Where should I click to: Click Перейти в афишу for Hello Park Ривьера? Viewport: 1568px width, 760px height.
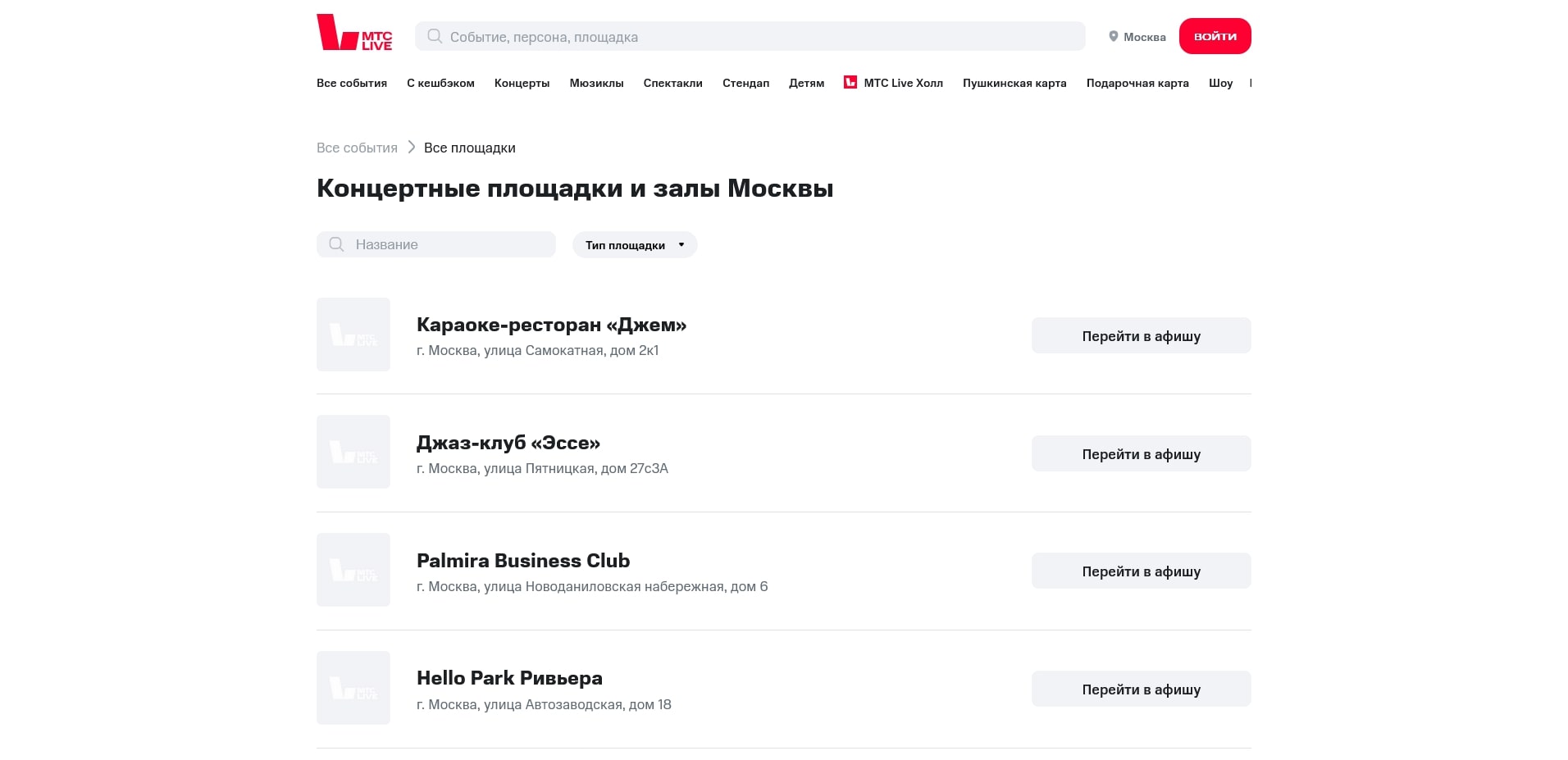(x=1141, y=689)
